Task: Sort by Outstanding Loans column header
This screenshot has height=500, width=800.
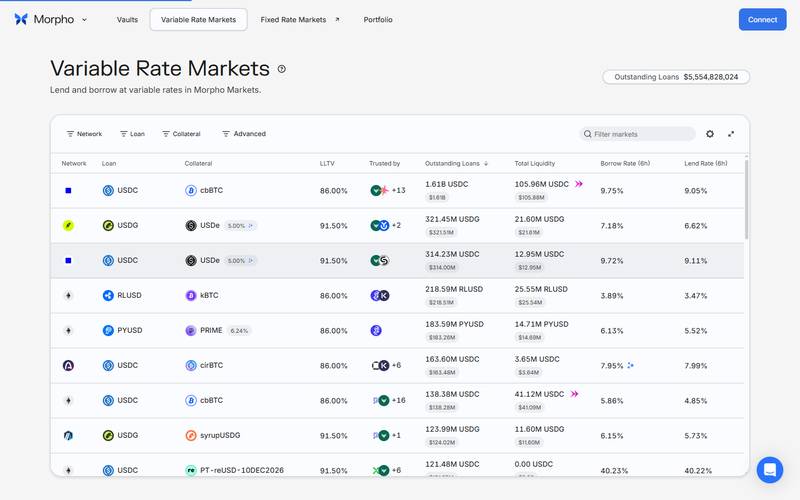Action: coord(457,163)
